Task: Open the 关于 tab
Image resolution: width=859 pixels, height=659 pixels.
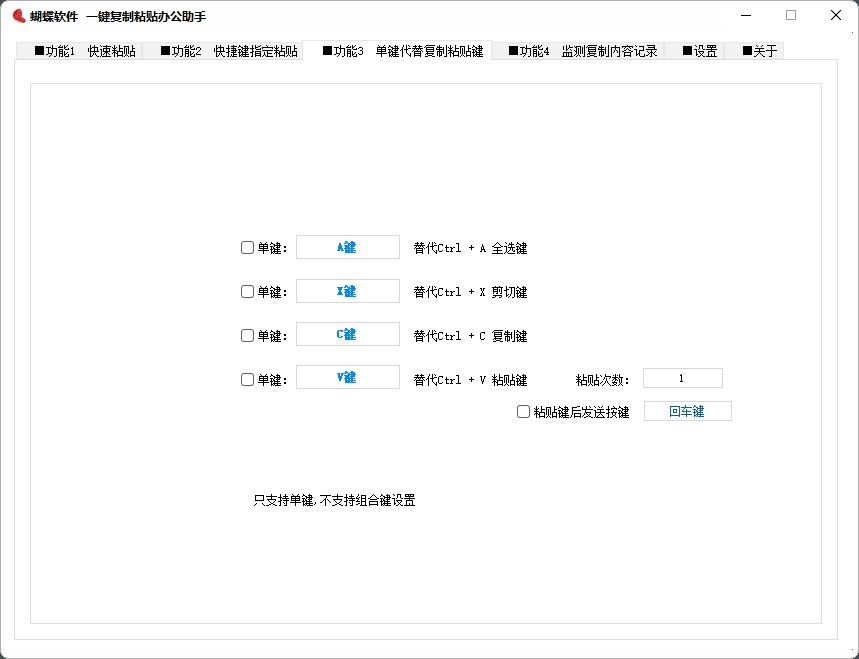Action: pyautogui.click(x=759, y=50)
